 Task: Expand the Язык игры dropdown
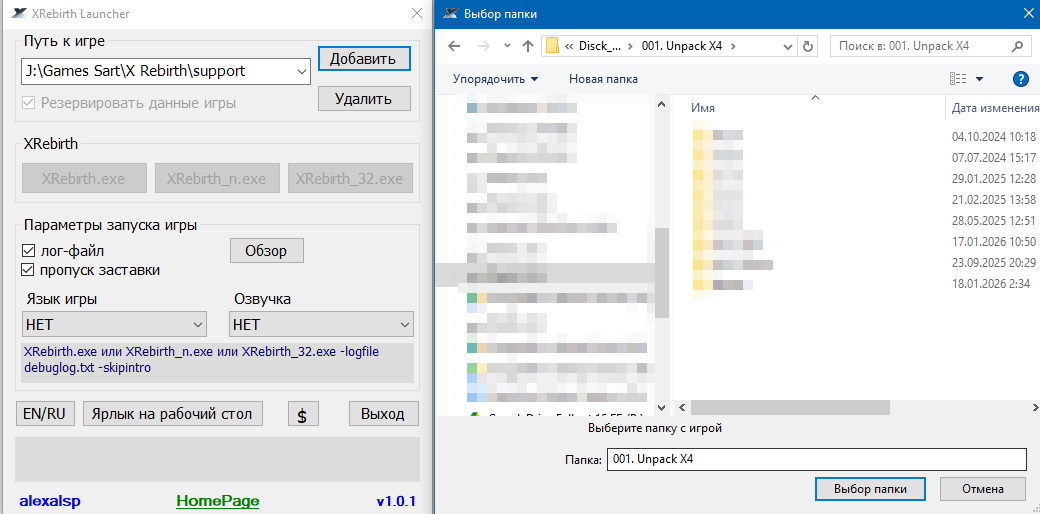[195, 325]
